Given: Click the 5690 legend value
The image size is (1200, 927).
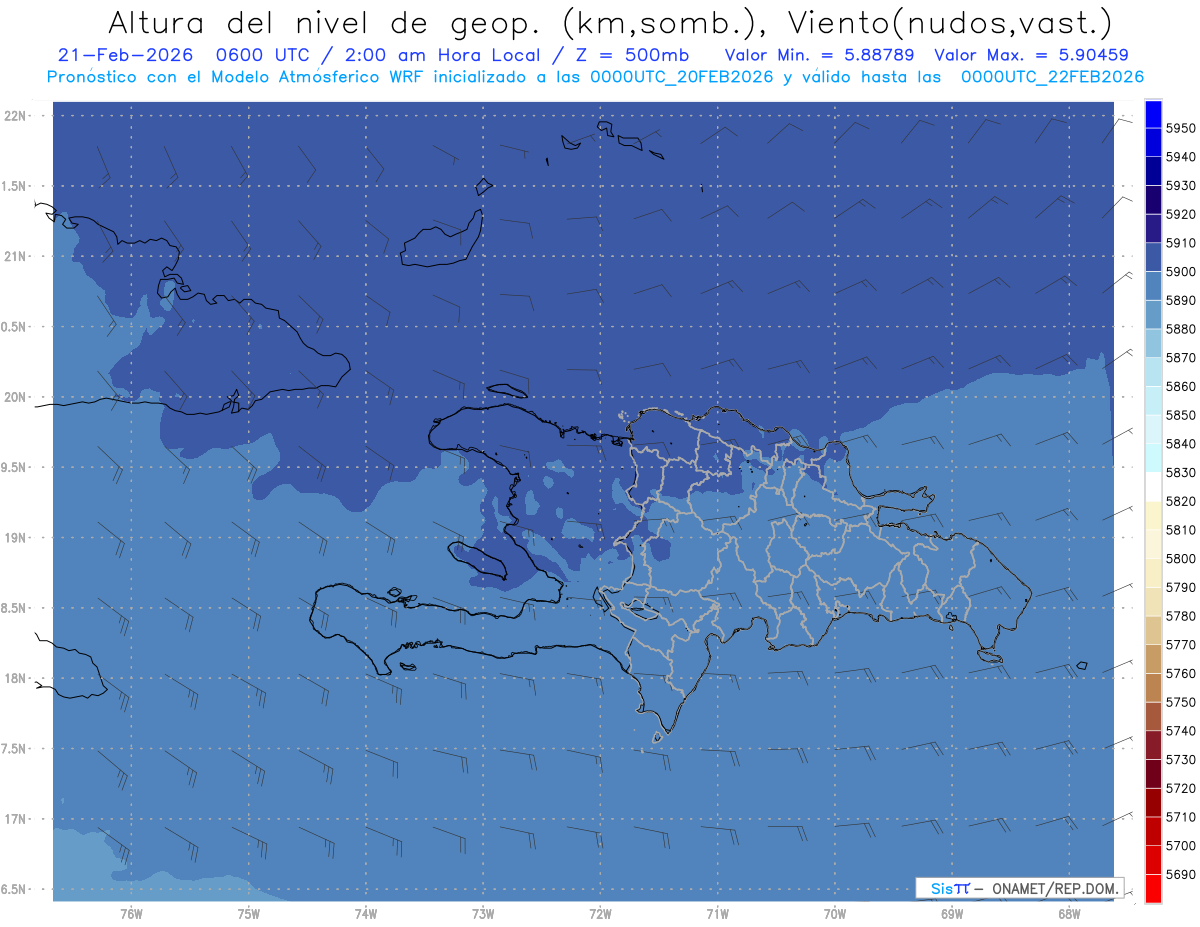Looking at the screenshot, I should coord(1180,874).
